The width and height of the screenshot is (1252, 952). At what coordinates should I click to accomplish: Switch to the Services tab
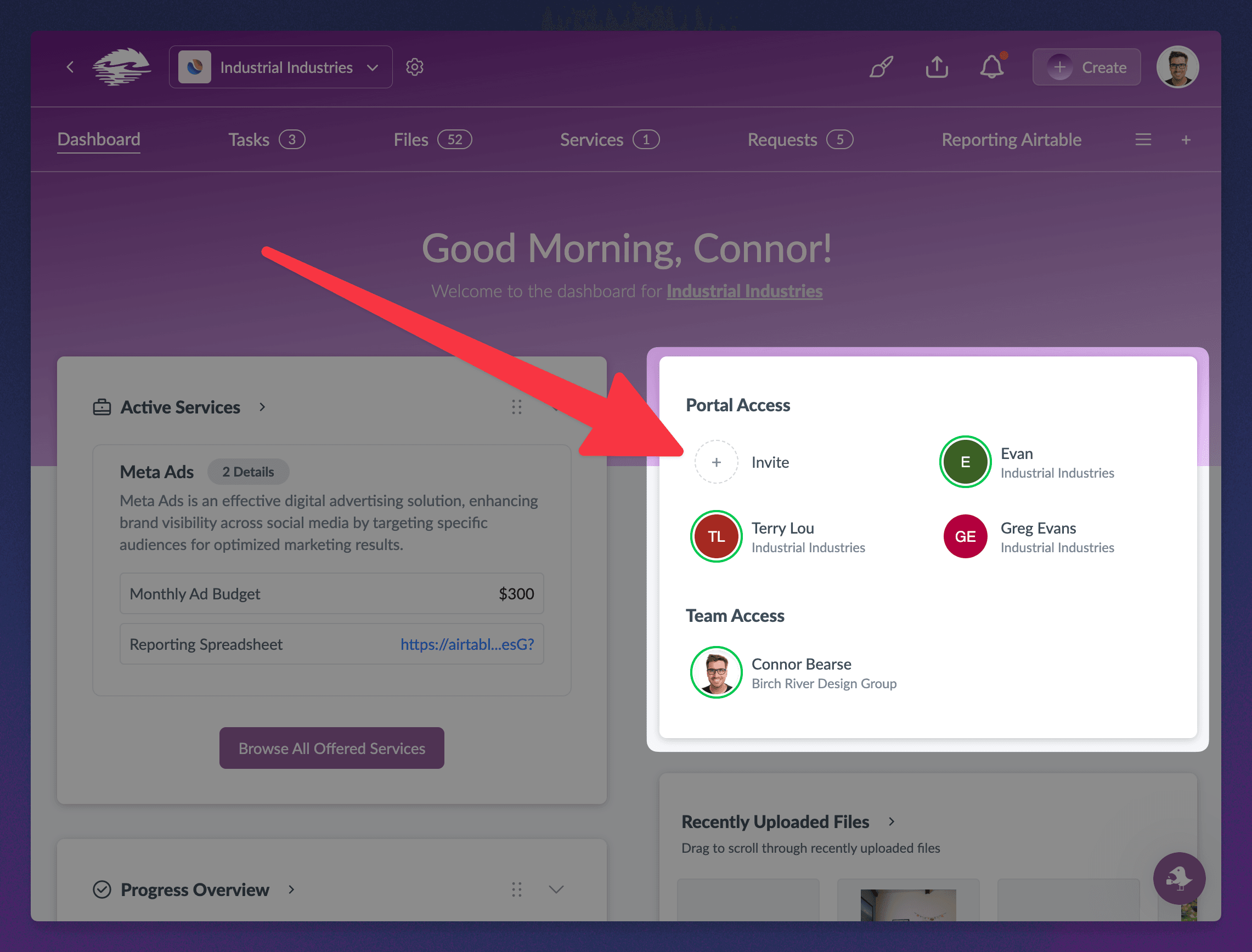(x=610, y=140)
